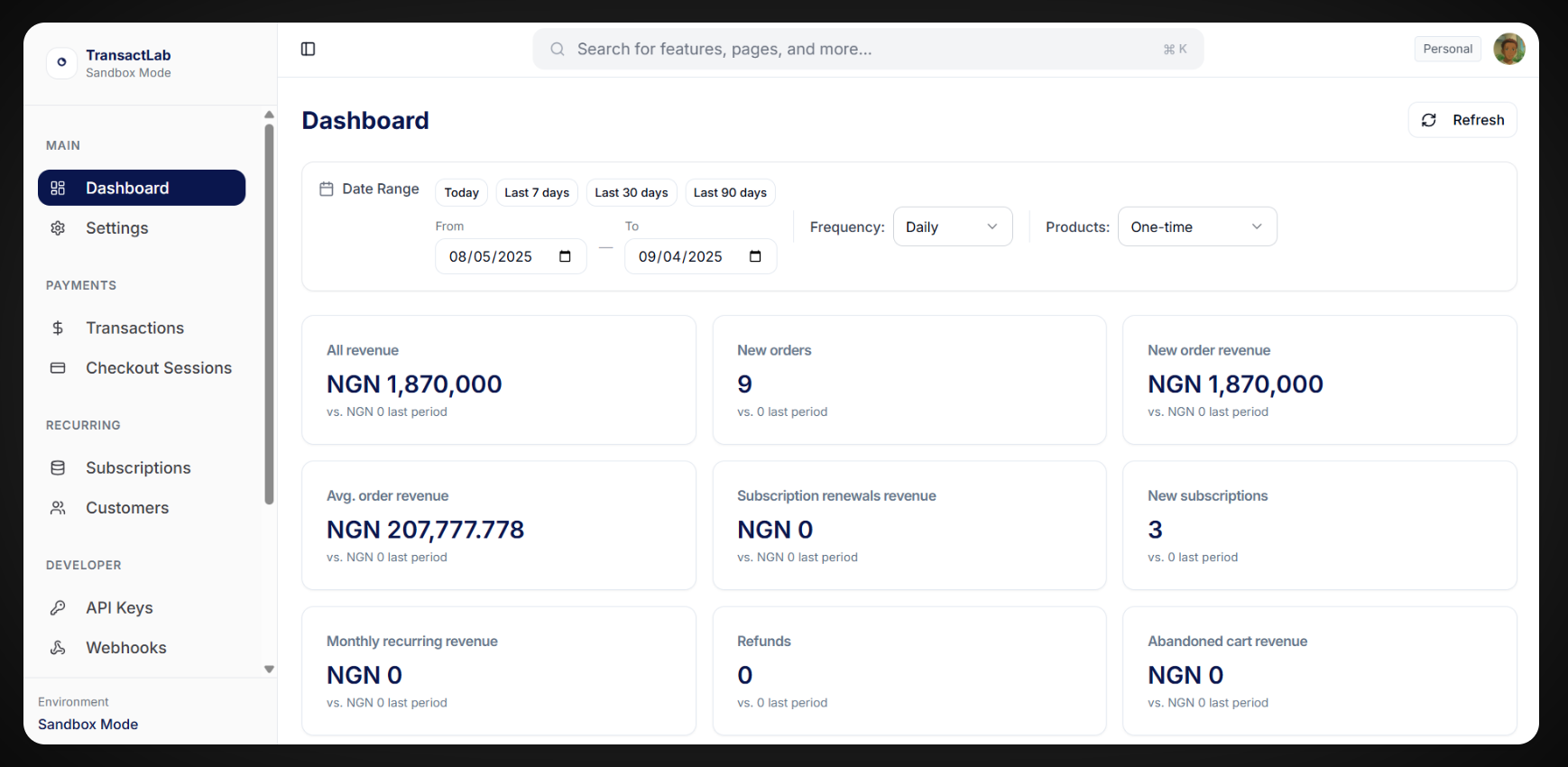Choose the Last 30 days preset
The height and width of the screenshot is (767, 1568).
tap(632, 193)
